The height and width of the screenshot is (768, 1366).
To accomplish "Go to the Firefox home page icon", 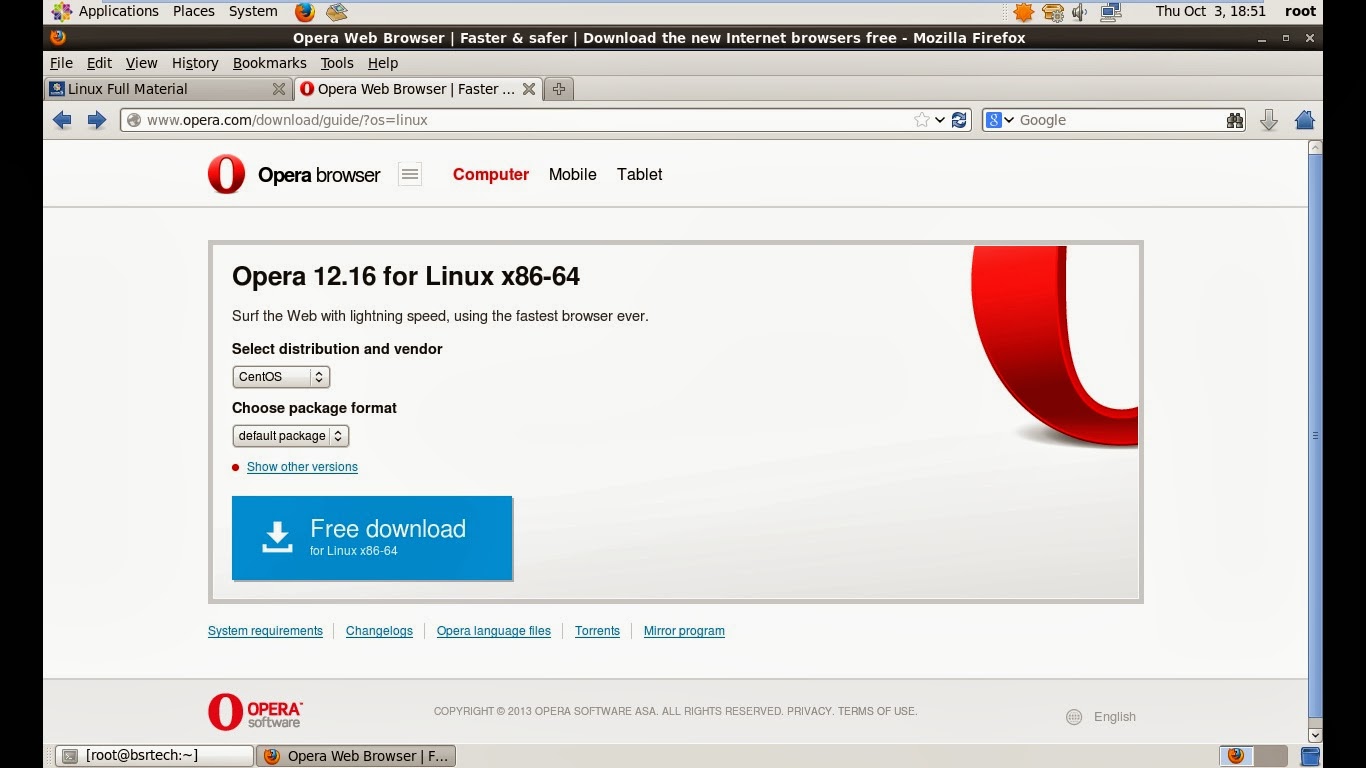I will [x=1304, y=120].
